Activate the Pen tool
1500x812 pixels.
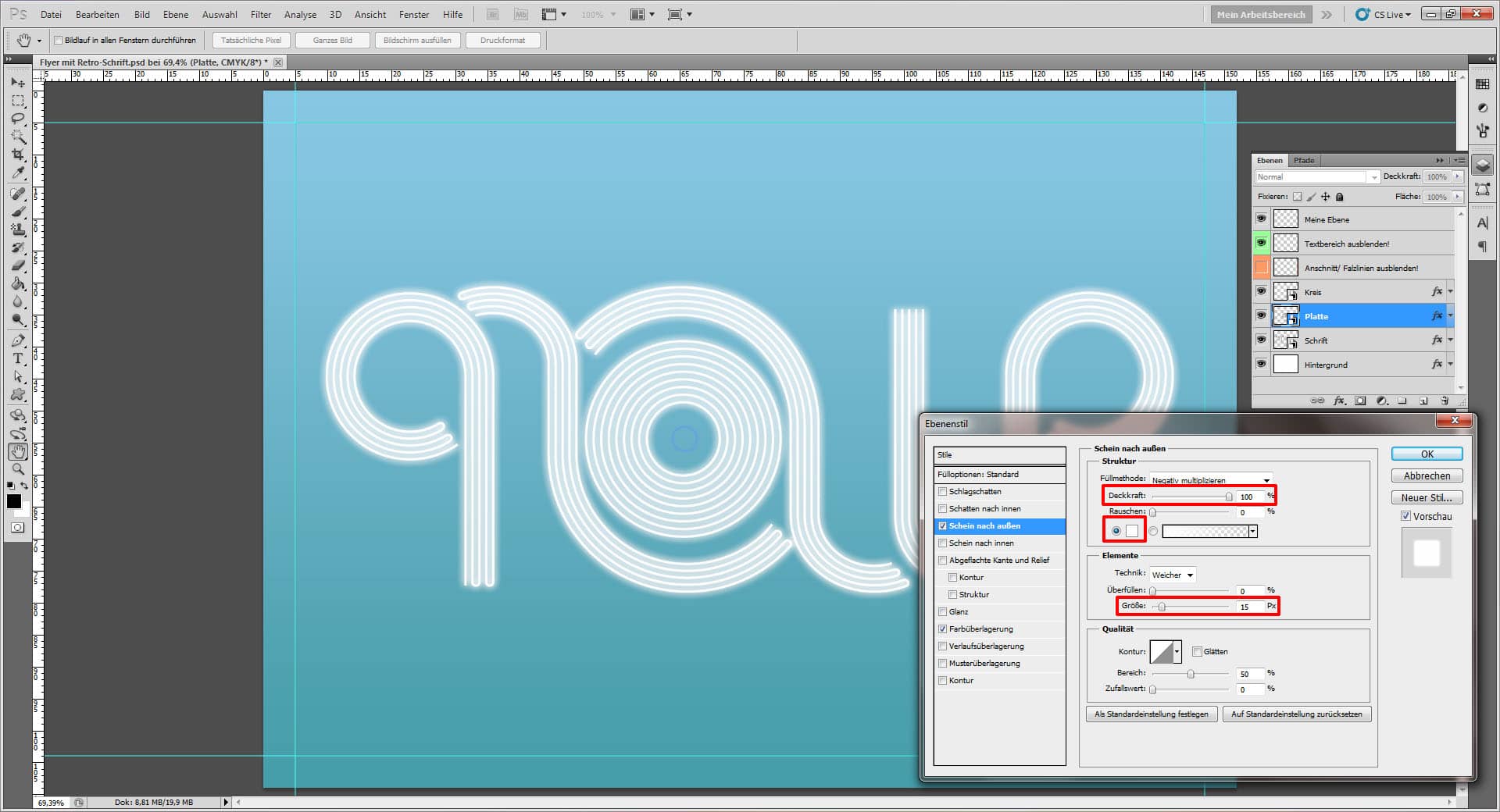tap(18, 340)
